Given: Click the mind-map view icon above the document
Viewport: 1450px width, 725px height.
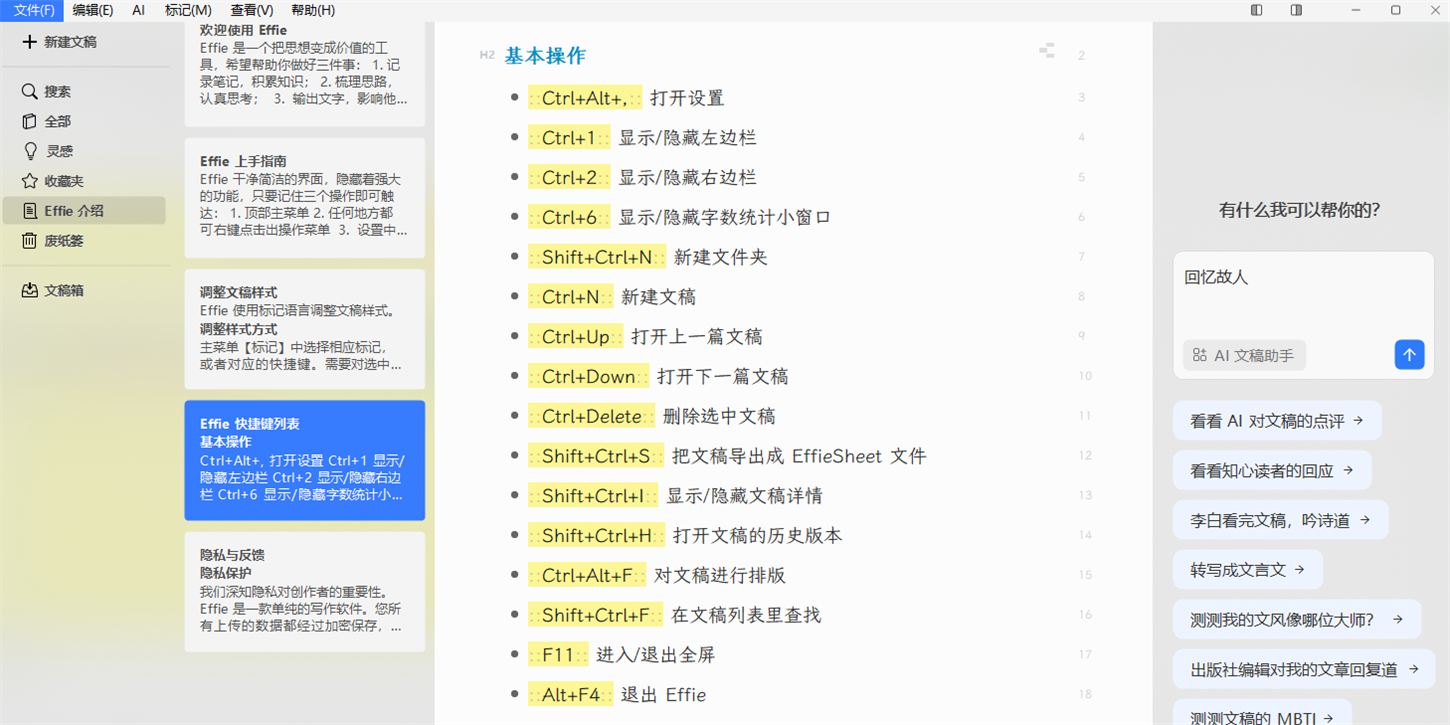Looking at the screenshot, I should point(1046,49).
